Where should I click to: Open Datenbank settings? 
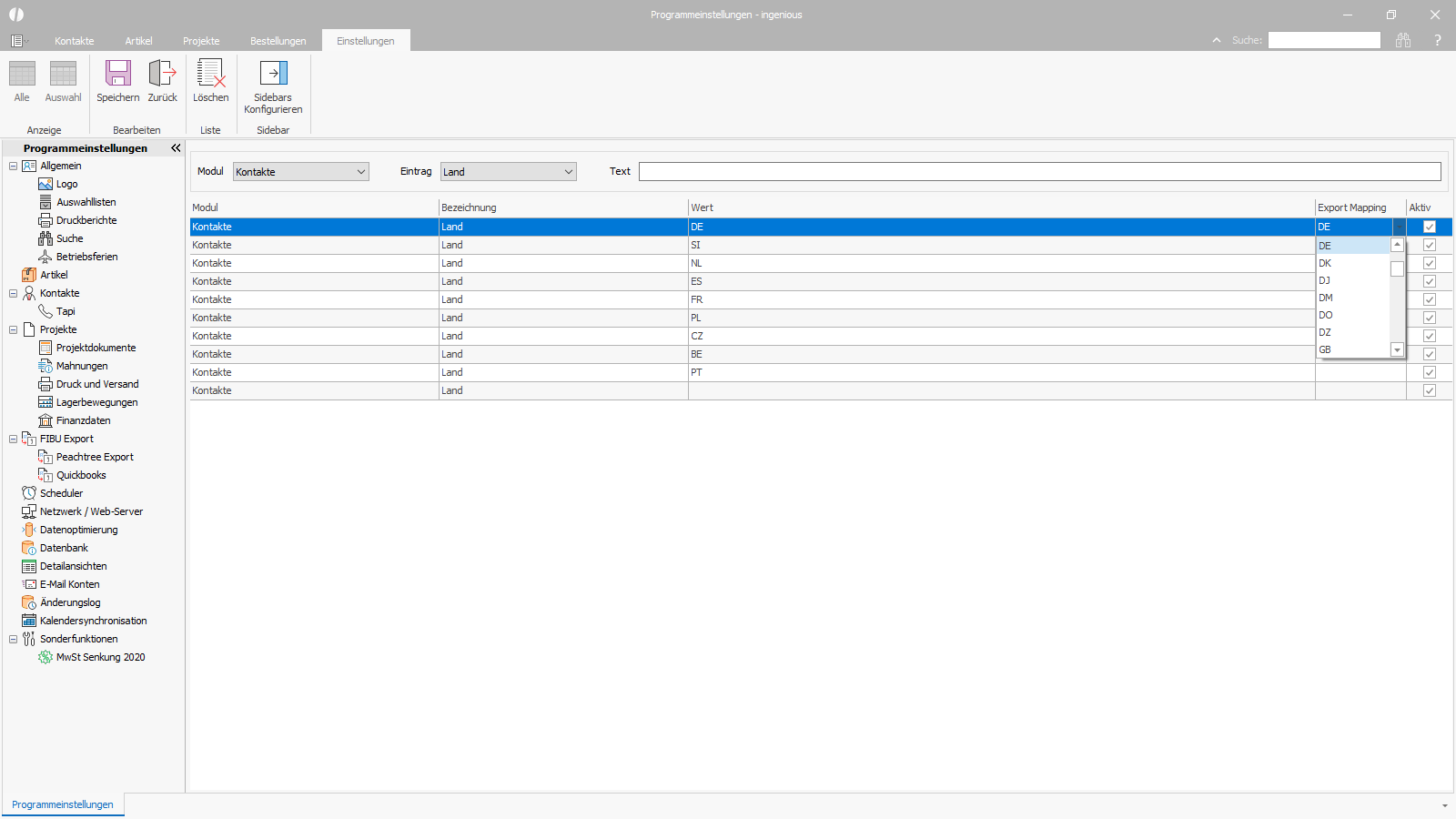(64, 548)
